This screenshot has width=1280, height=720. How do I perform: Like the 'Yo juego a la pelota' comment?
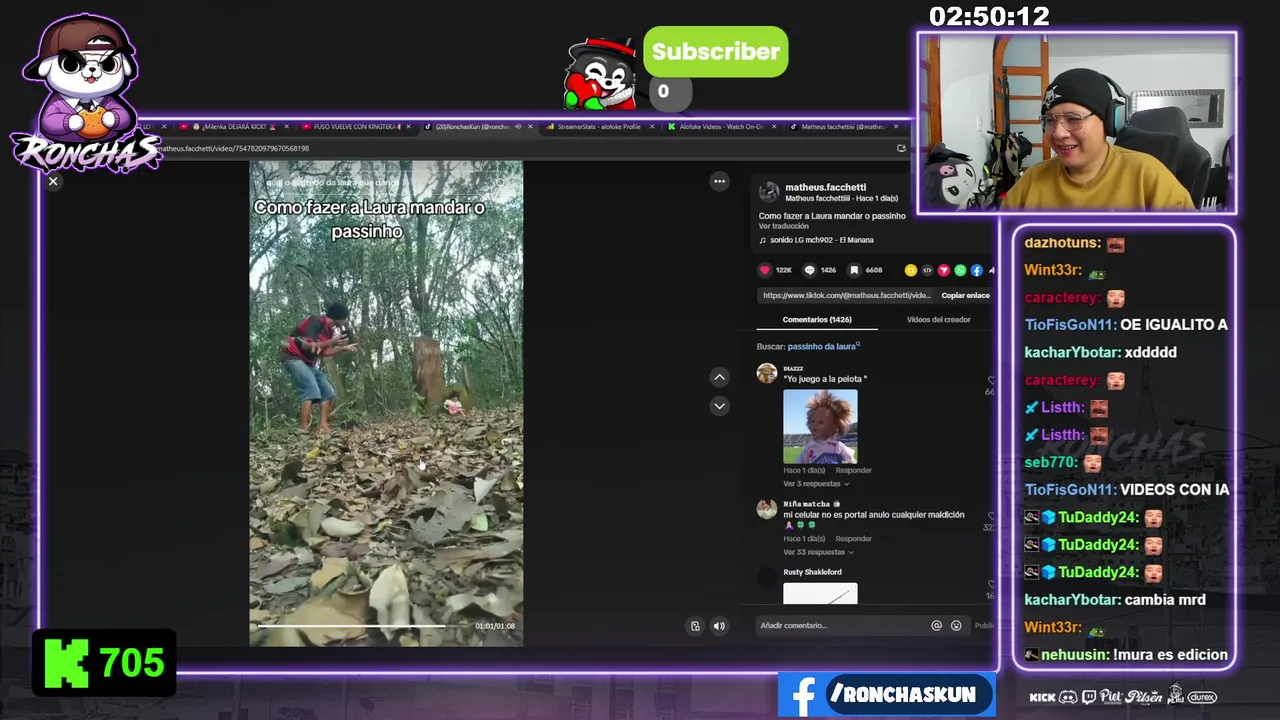point(990,381)
